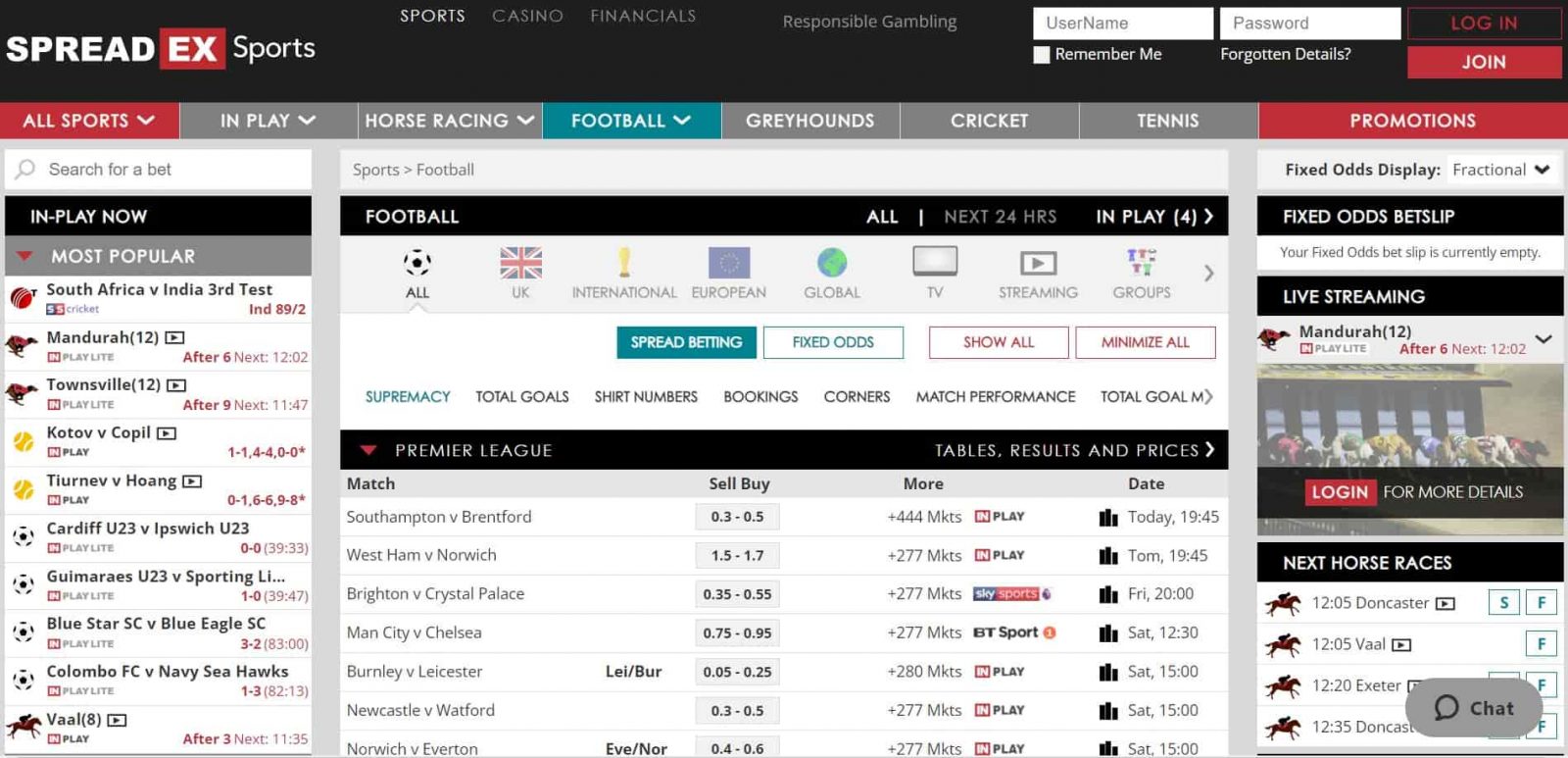Screen dimensions: 1568x758
Task: Open the Greyhounds tab
Action: click(809, 121)
